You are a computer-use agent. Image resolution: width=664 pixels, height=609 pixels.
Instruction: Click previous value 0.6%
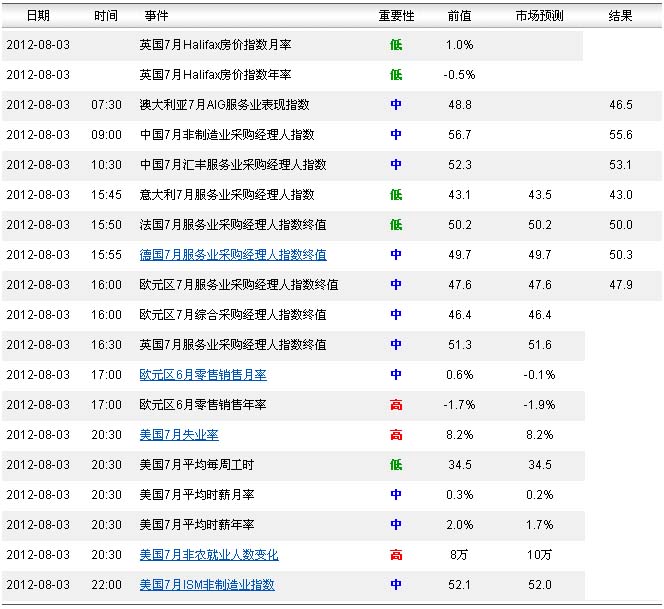pos(459,375)
